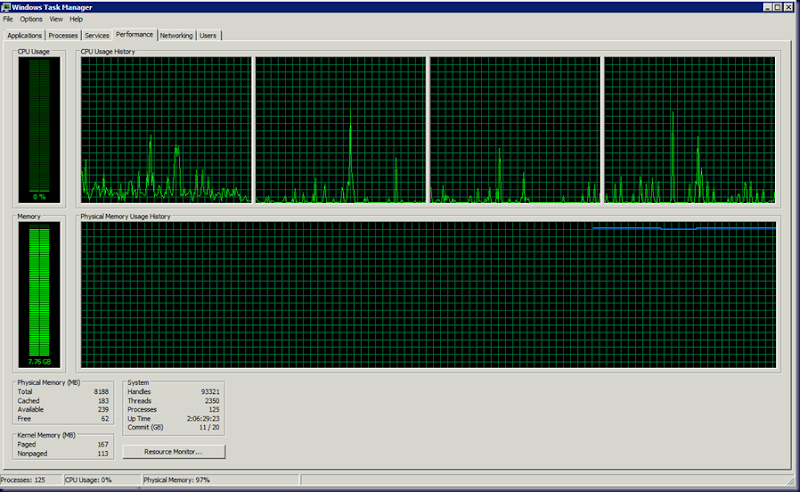
Task: Minimize the Task Manager window
Action: (767, 7)
